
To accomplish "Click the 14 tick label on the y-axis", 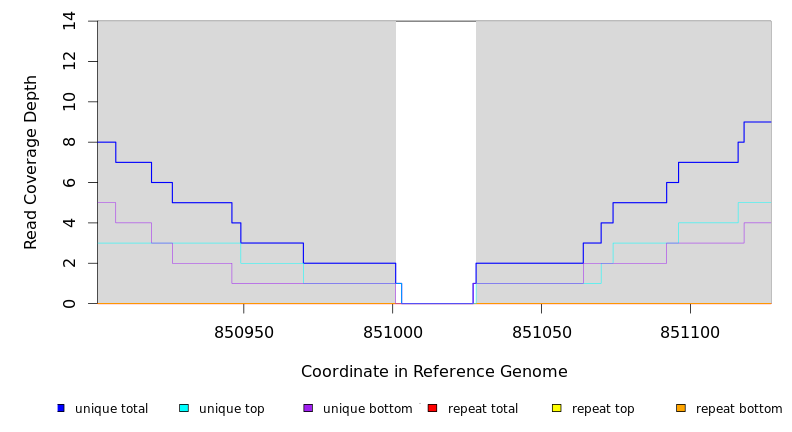I will pos(69,21).
